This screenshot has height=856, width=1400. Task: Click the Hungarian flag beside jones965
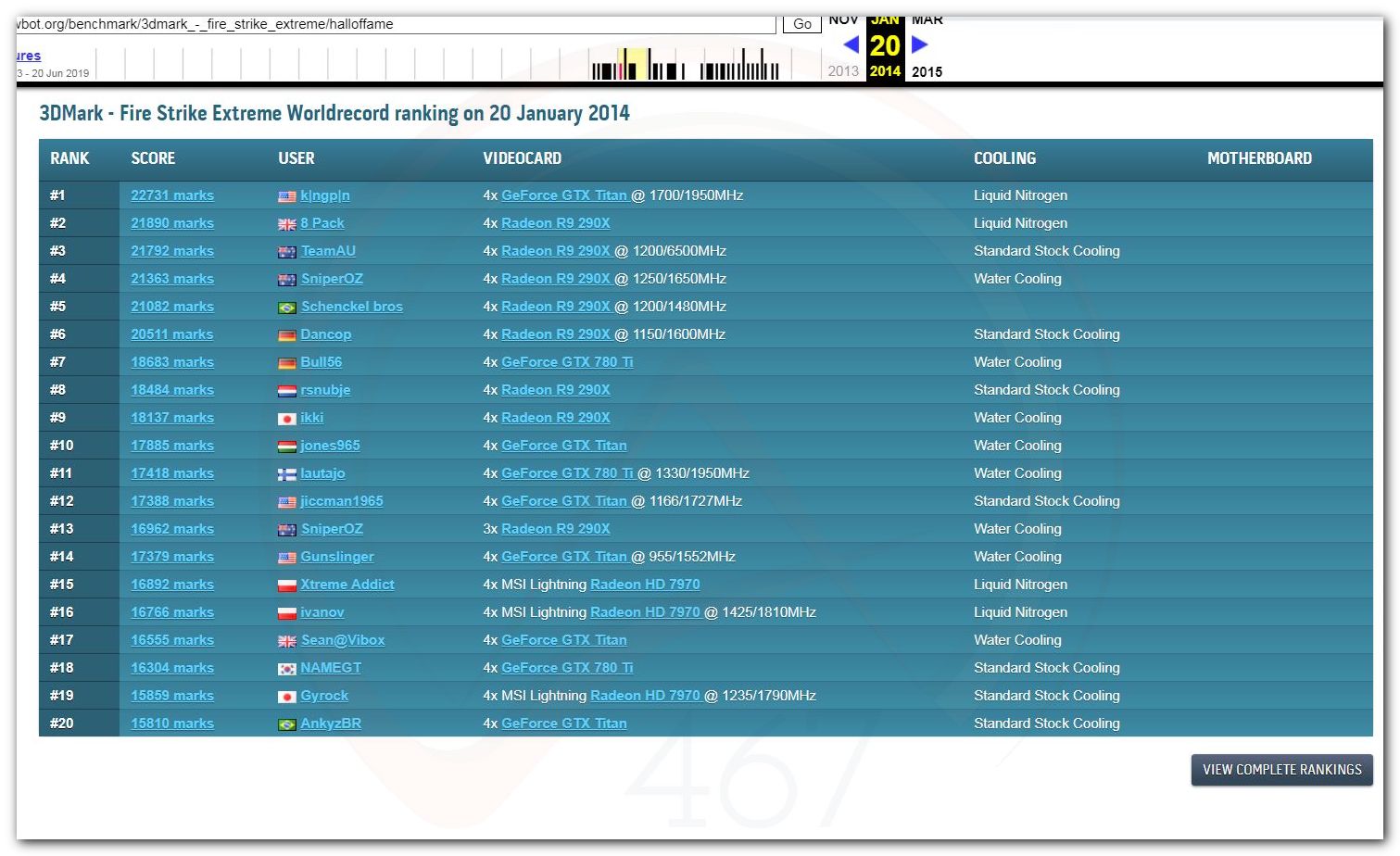pos(287,447)
